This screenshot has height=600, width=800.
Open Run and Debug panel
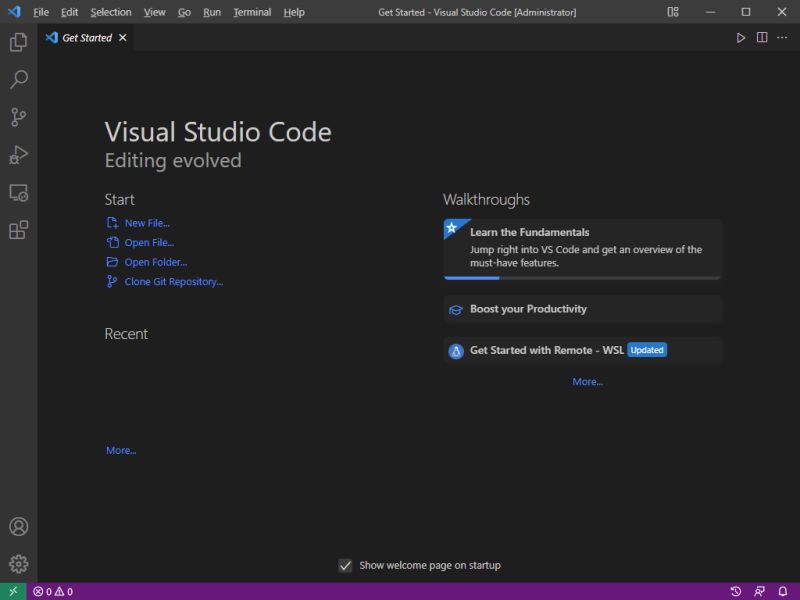pyautogui.click(x=18, y=155)
